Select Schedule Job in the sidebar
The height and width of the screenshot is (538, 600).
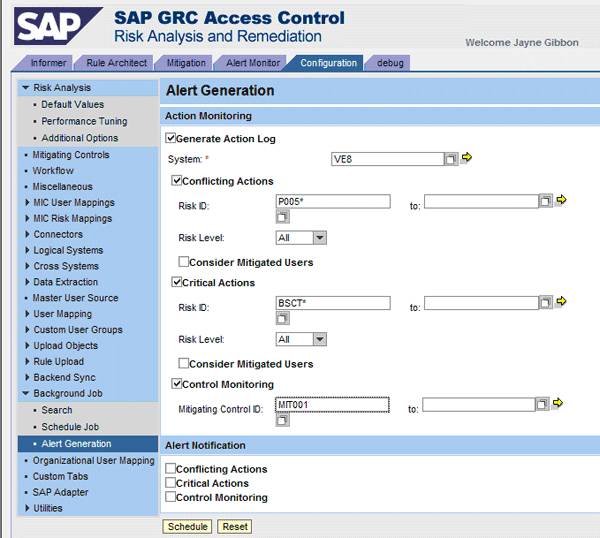[x=69, y=427]
